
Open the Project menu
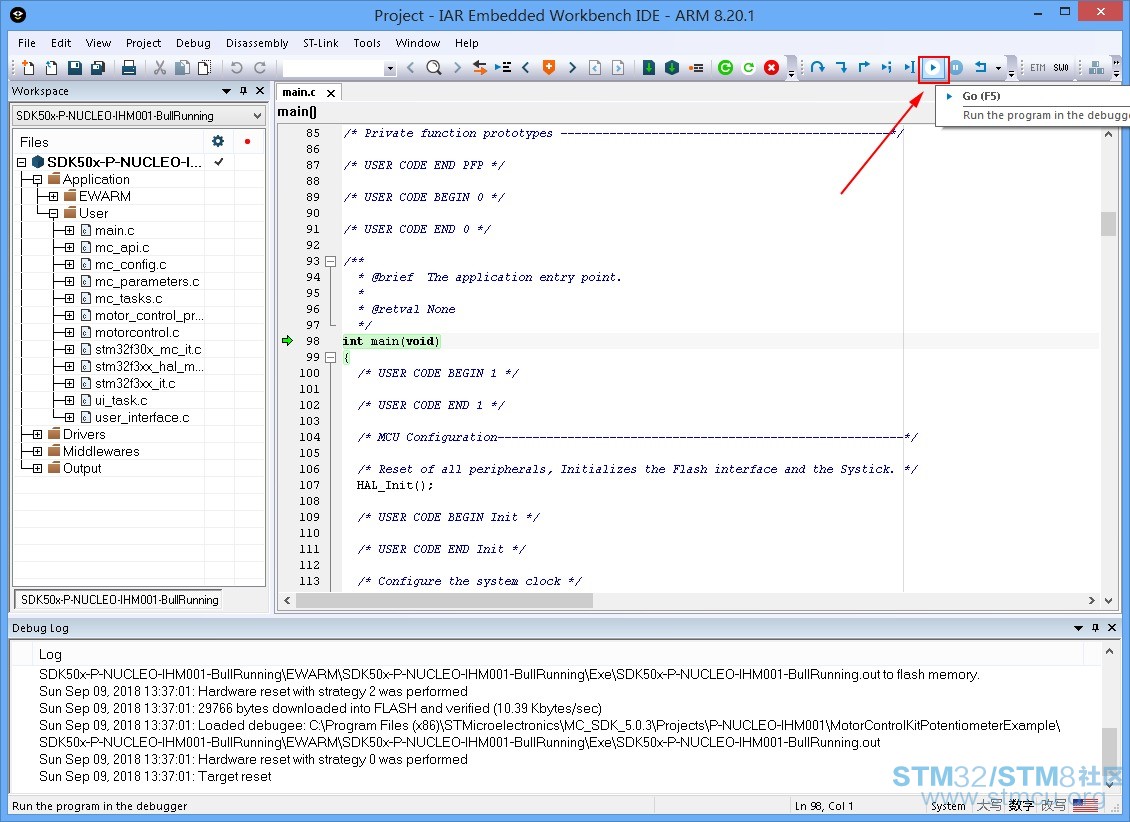pyautogui.click(x=143, y=43)
